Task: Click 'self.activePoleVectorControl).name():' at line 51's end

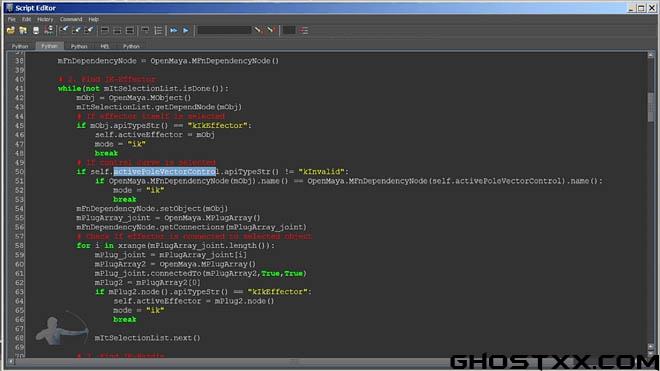Action: tap(517, 181)
